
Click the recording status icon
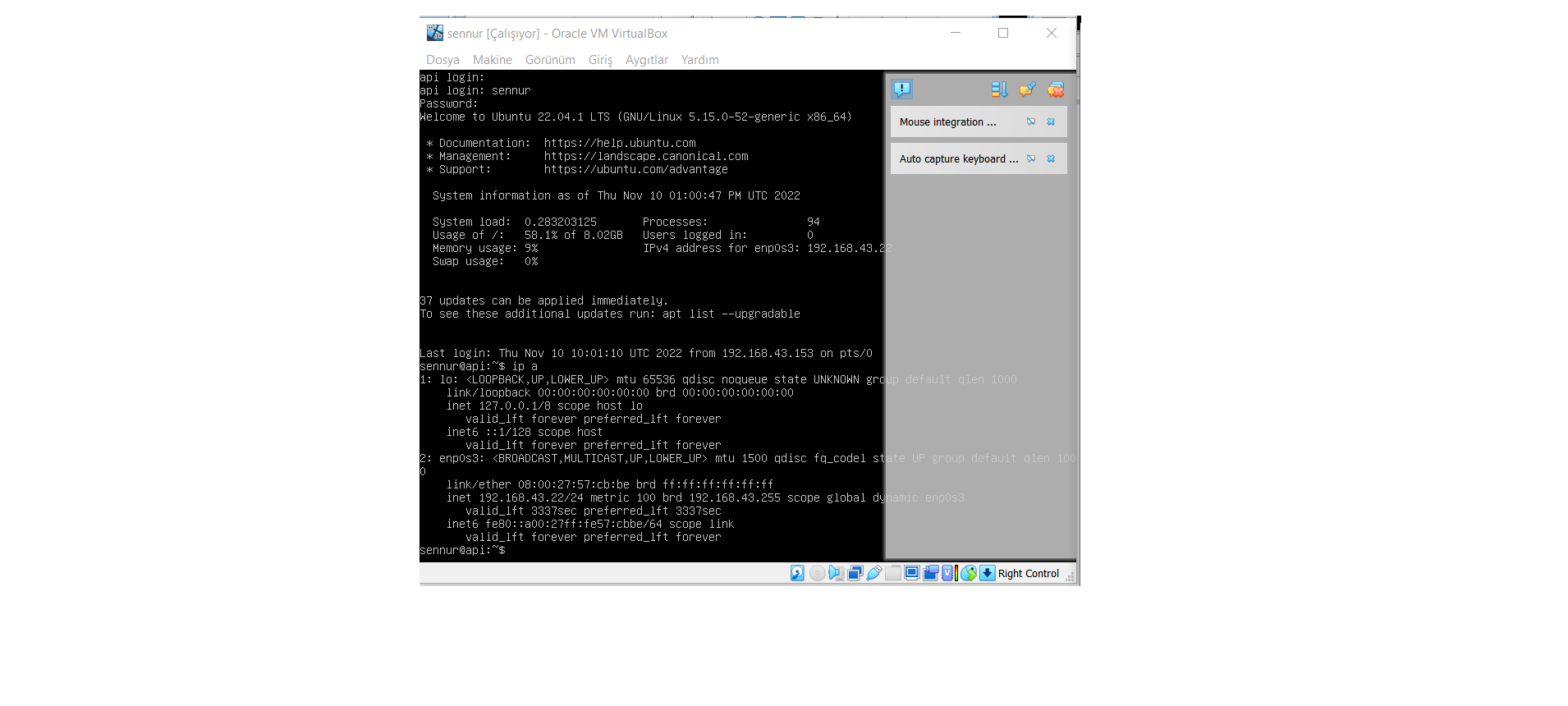[931, 573]
